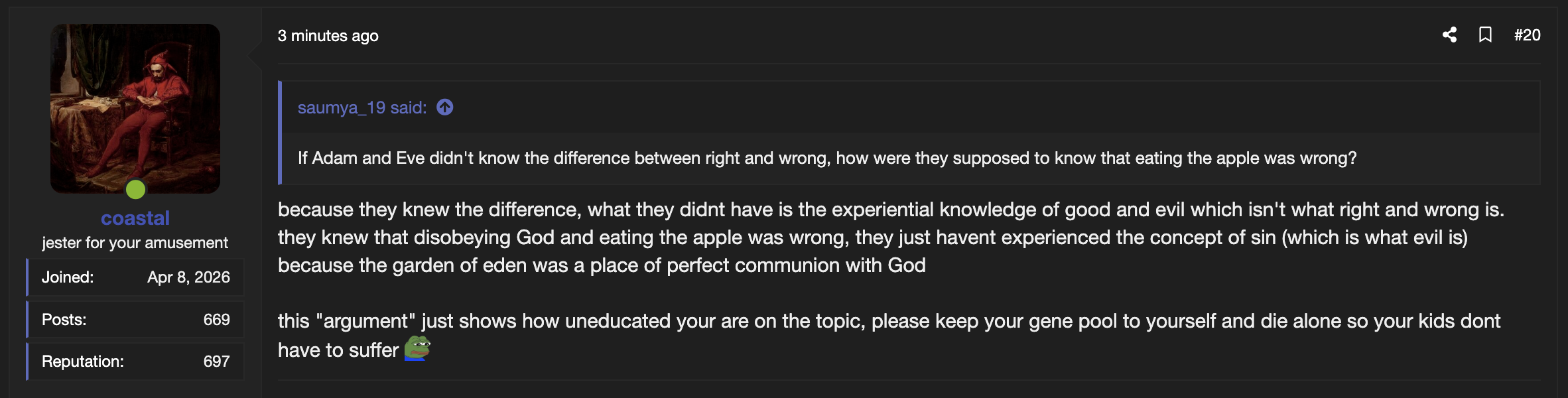Click the Posts count 669
The height and width of the screenshot is (398, 1568).
click(x=216, y=320)
